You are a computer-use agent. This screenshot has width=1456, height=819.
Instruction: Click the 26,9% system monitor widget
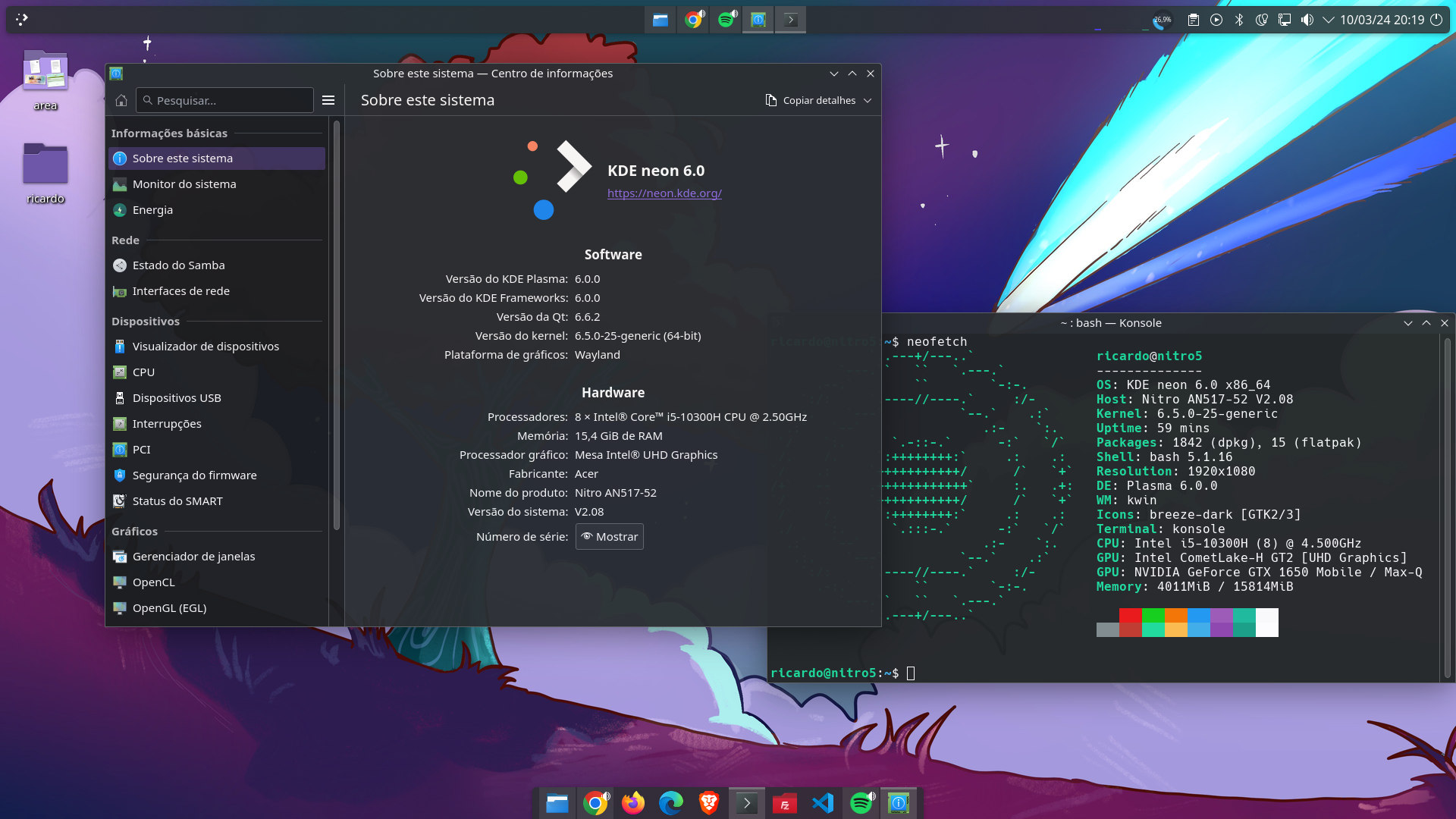1162,20
